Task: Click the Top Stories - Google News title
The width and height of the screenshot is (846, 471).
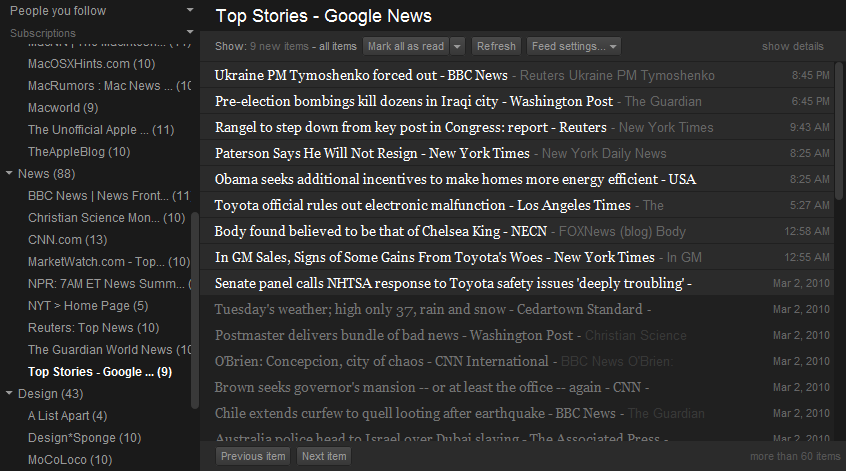Action: pos(323,16)
